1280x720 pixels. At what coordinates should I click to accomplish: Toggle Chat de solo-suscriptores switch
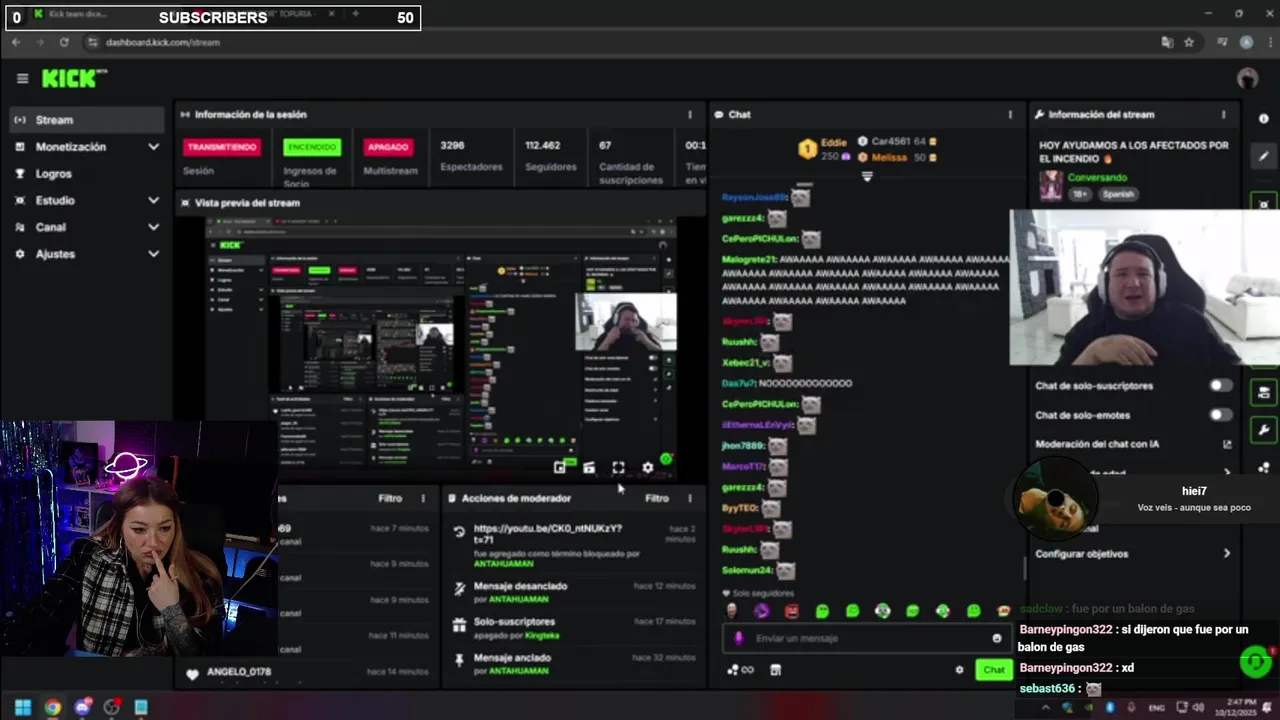pyautogui.click(x=1220, y=385)
